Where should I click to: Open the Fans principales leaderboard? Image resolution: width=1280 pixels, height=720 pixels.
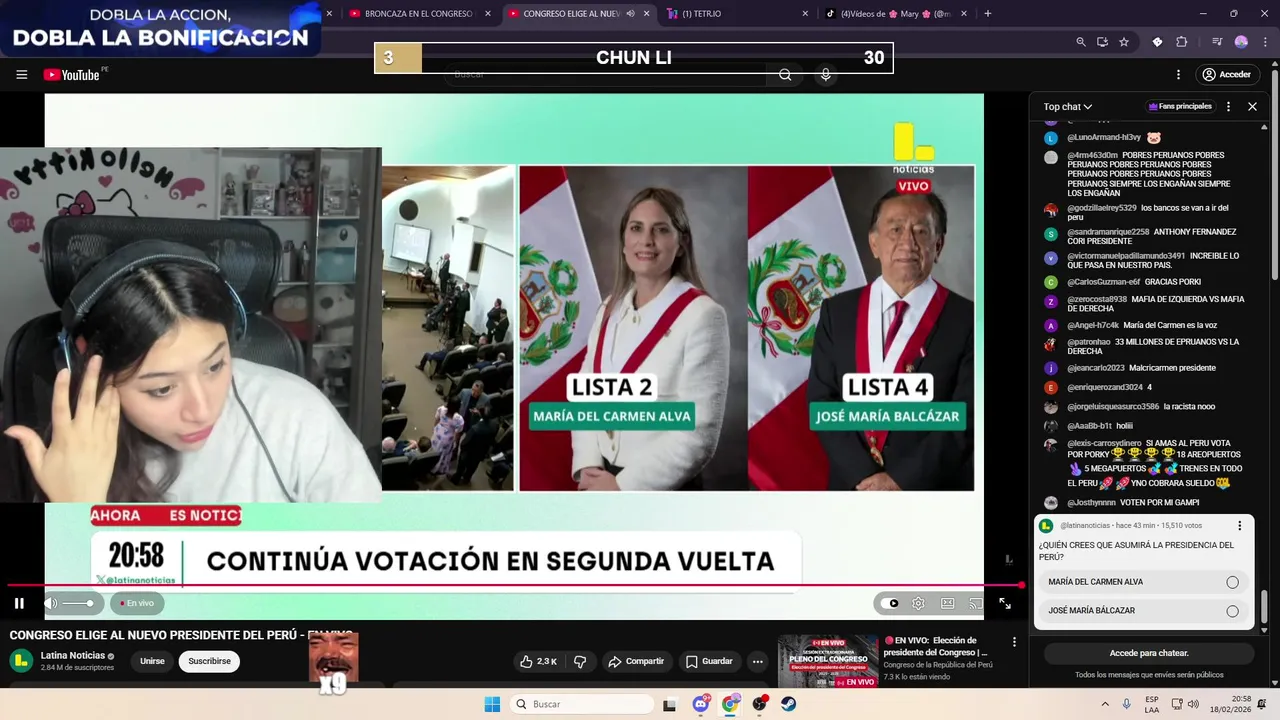[x=1180, y=106]
